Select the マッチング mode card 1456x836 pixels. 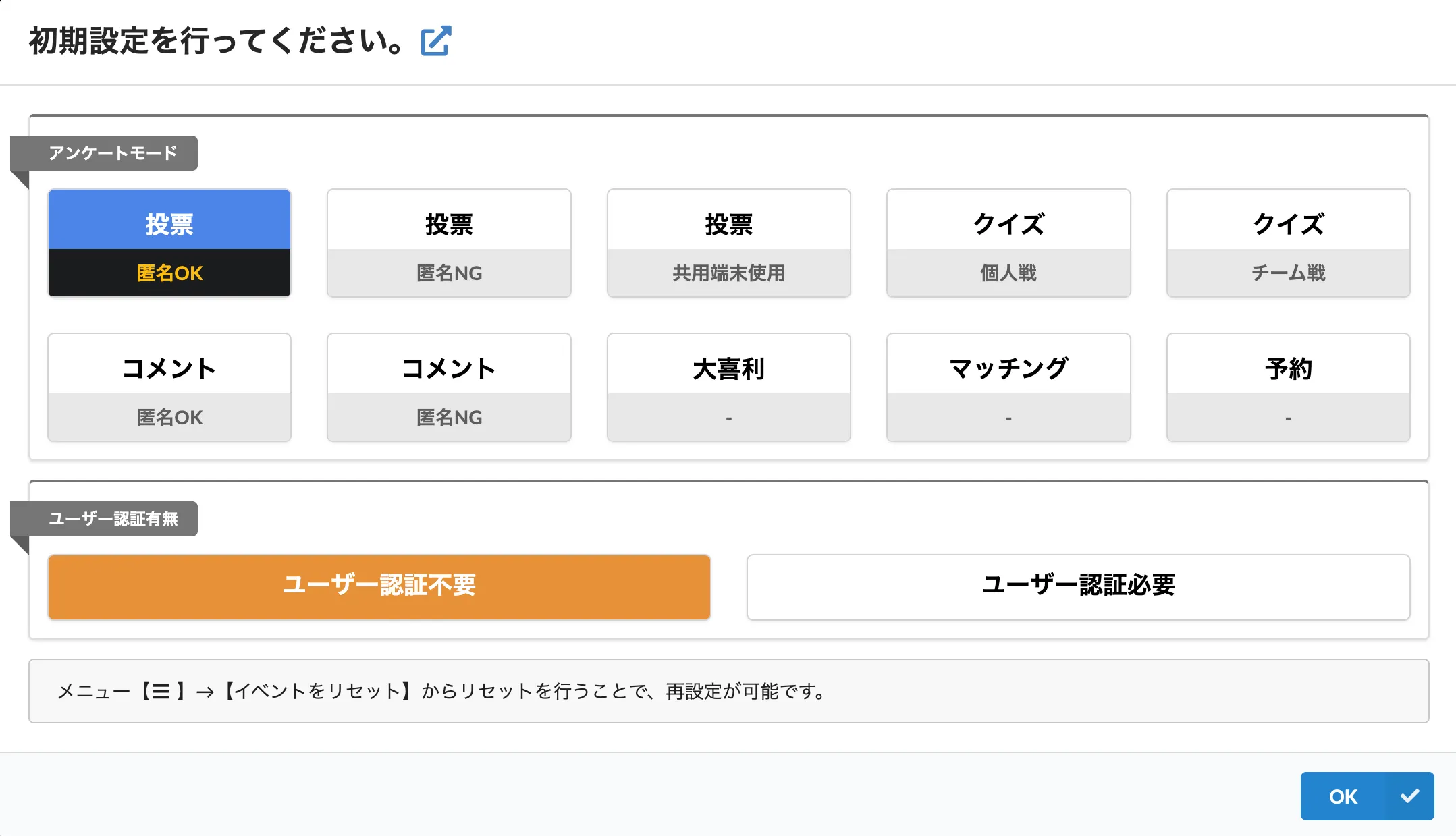point(1007,387)
